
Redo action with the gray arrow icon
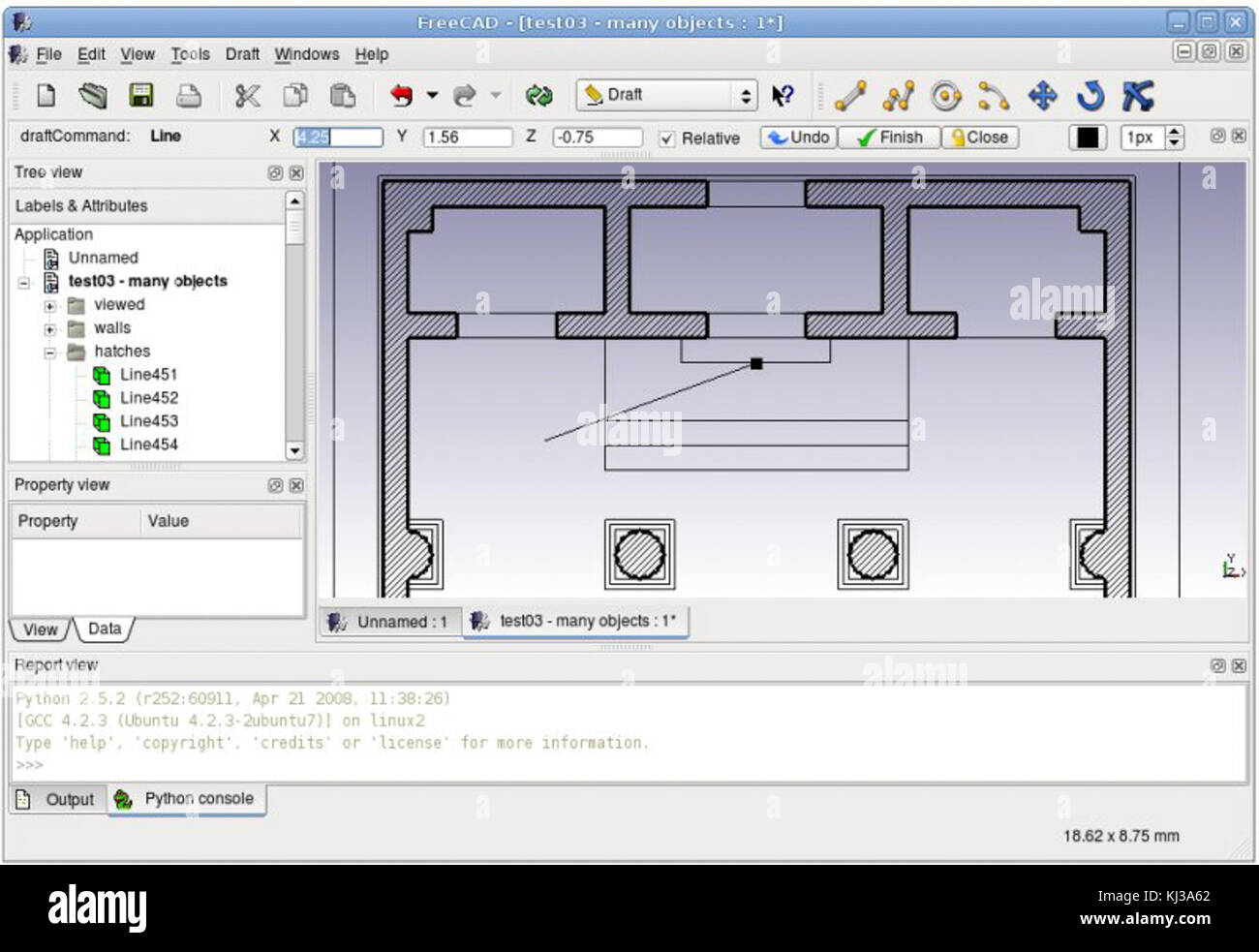465,95
